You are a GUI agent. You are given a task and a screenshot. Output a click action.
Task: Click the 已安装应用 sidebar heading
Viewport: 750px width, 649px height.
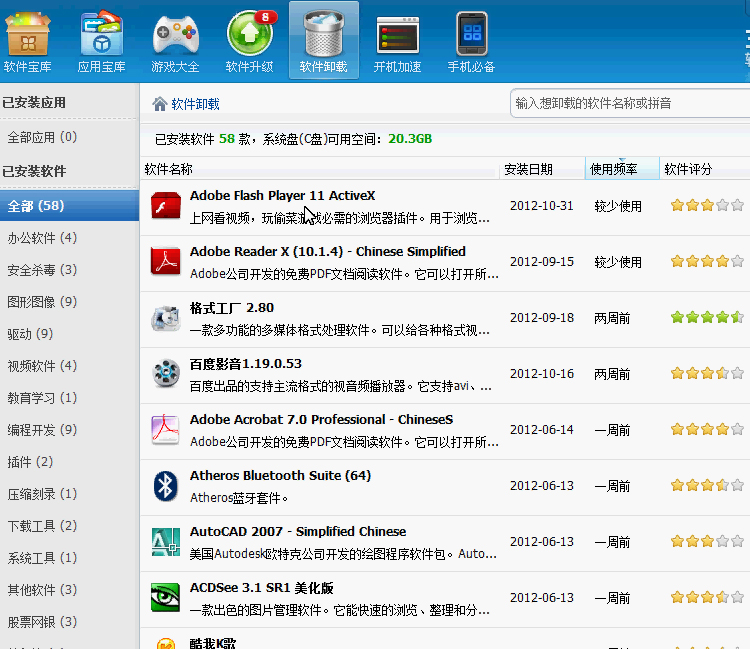(34, 102)
